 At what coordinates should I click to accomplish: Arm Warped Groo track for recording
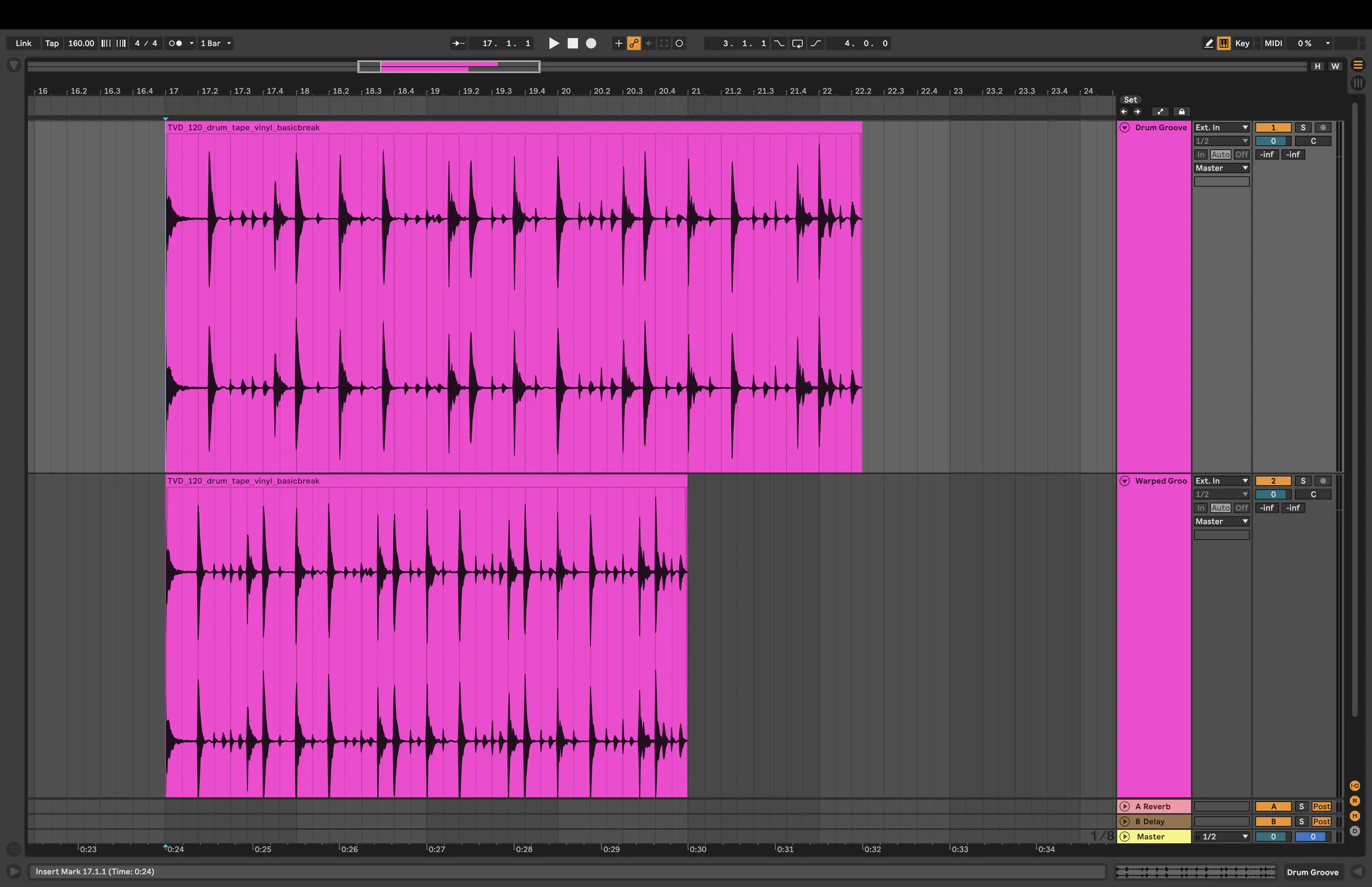click(x=1322, y=481)
